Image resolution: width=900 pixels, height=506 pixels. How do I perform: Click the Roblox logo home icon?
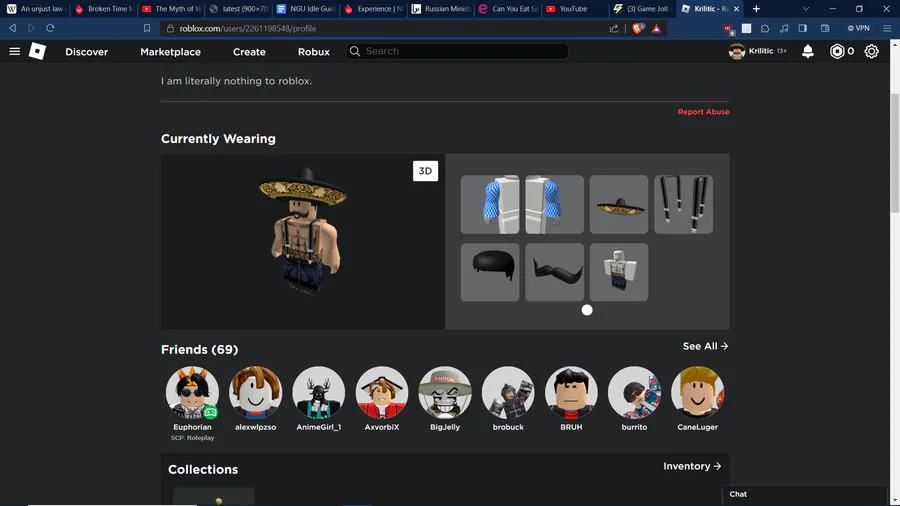(37, 52)
